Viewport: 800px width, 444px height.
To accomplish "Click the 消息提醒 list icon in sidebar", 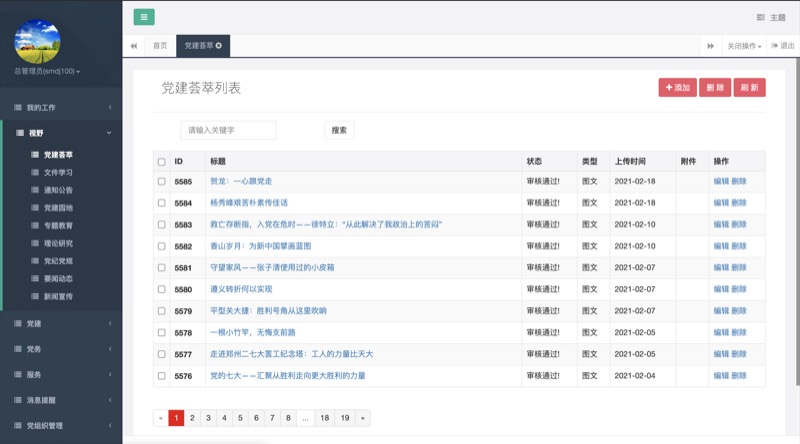I will click(18, 400).
